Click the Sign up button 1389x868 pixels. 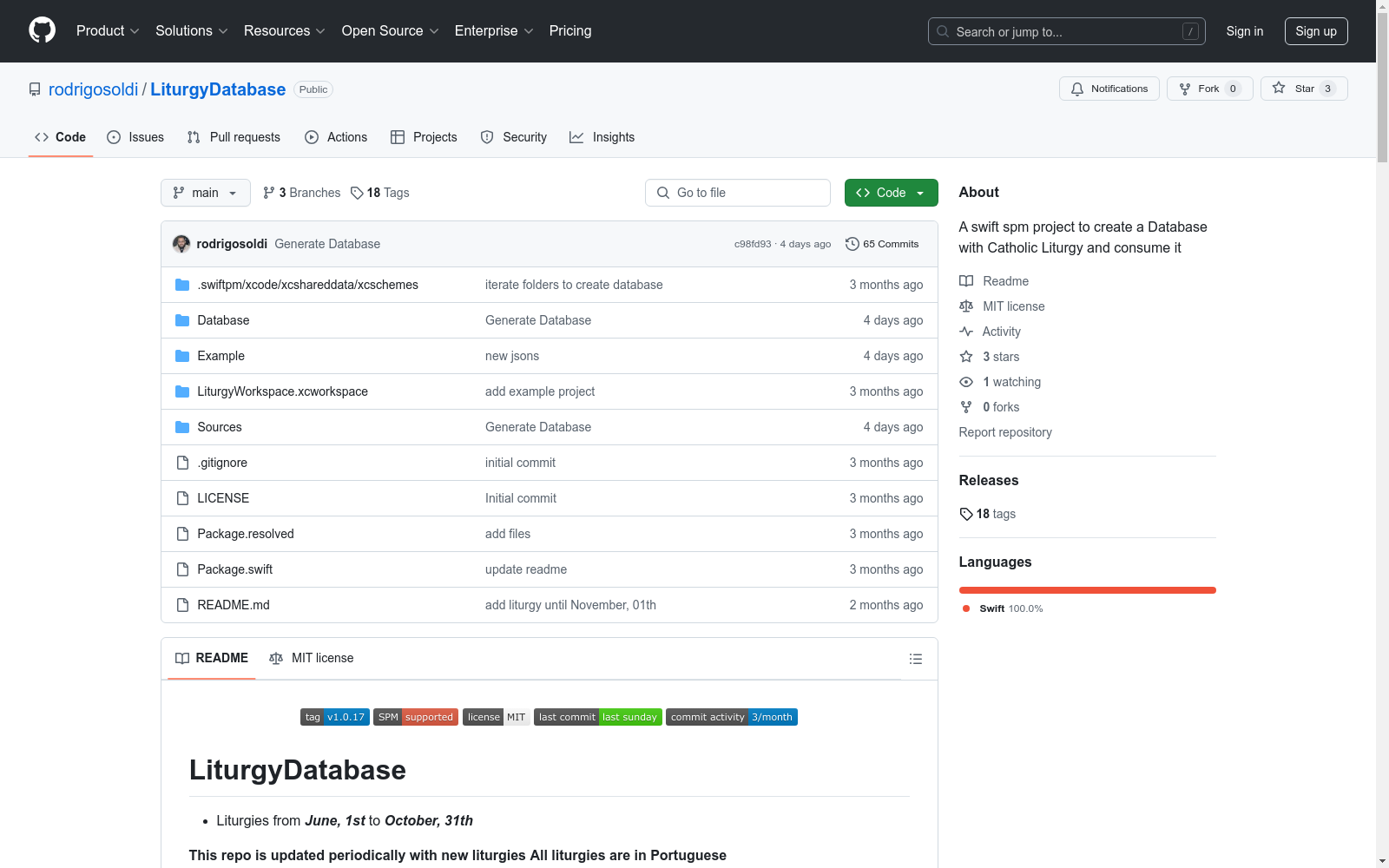[x=1316, y=31]
